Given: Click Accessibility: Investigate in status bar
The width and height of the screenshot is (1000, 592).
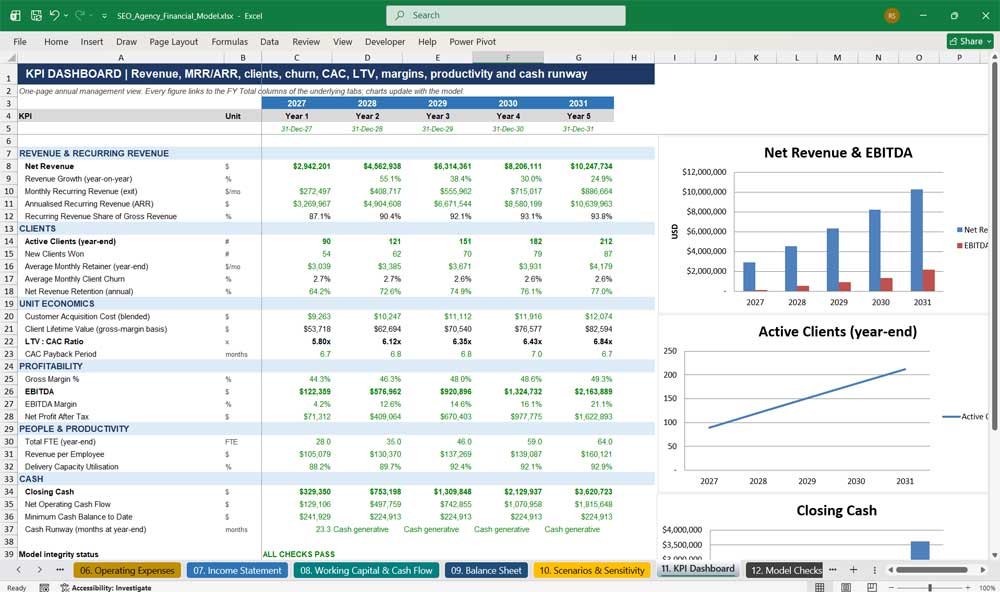Looking at the screenshot, I should tap(106, 588).
